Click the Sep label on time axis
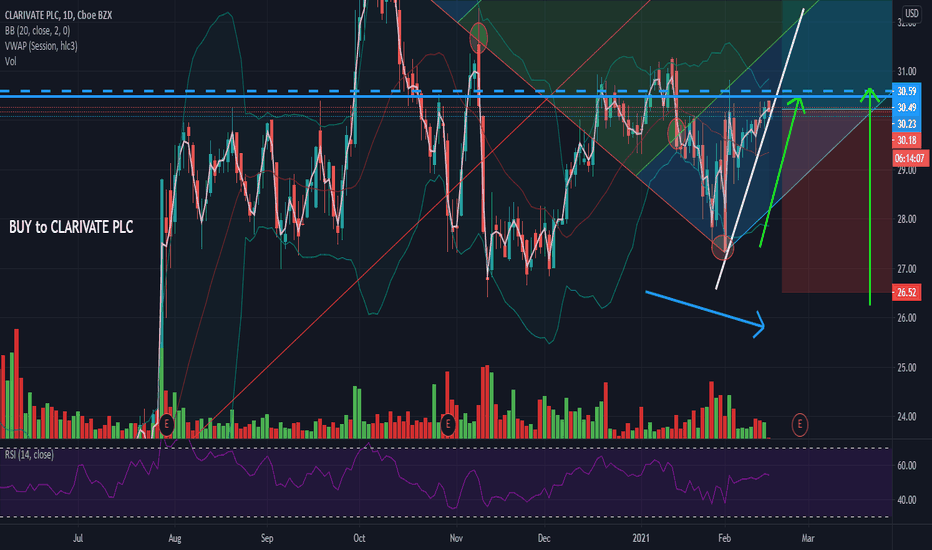The height and width of the screenshot is (550, 932). click(267, 538)
